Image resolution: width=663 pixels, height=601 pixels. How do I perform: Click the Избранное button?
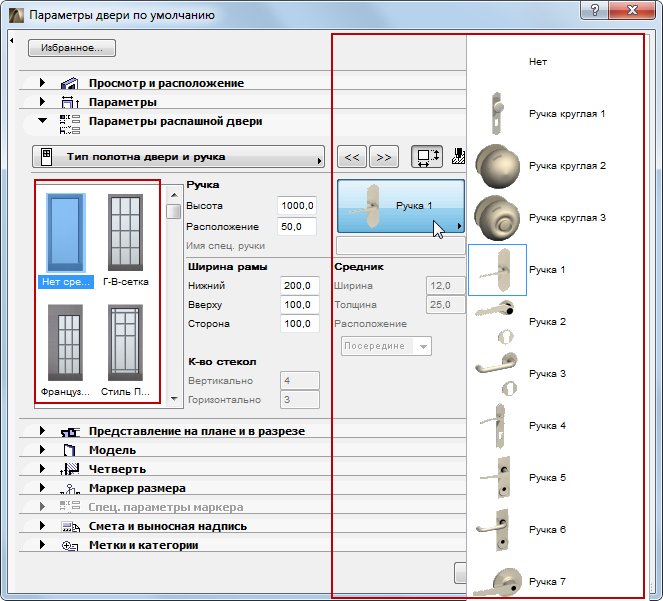pyautogui.click(x=72, y=48)
